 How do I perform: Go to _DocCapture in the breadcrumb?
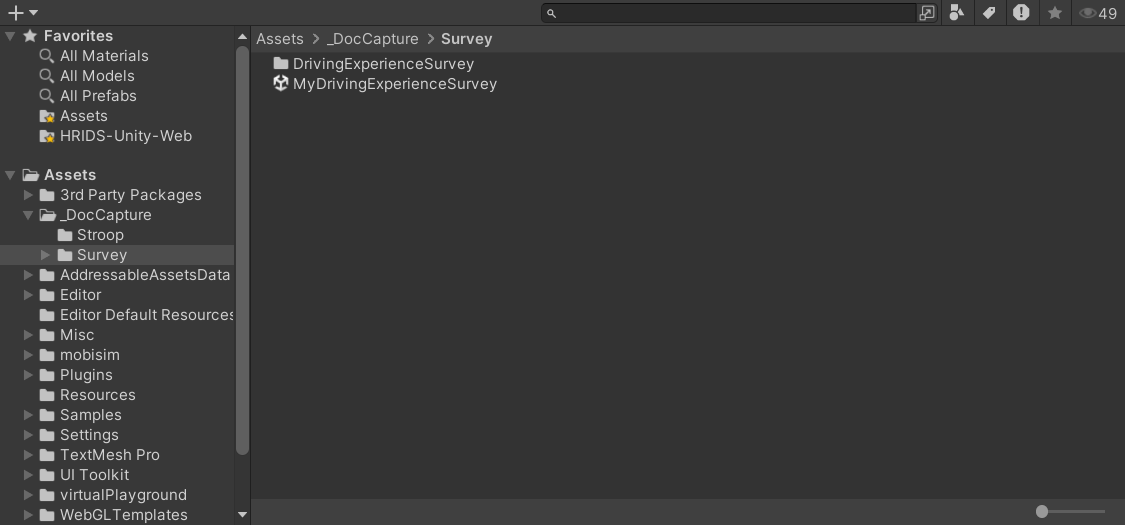(x=372, y=39)
